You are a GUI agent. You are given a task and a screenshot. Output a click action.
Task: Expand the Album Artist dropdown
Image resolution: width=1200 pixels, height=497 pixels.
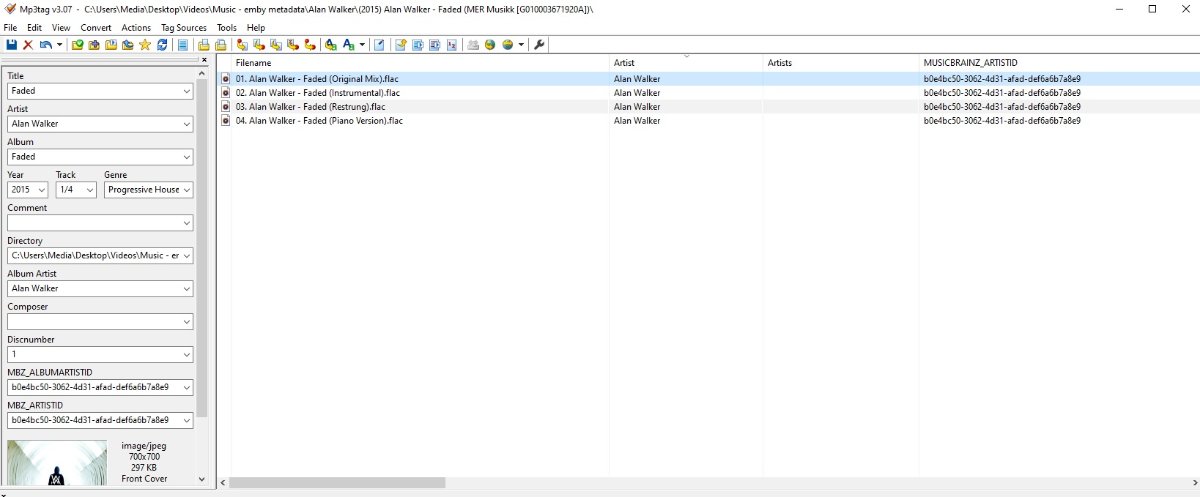(187, 289)
